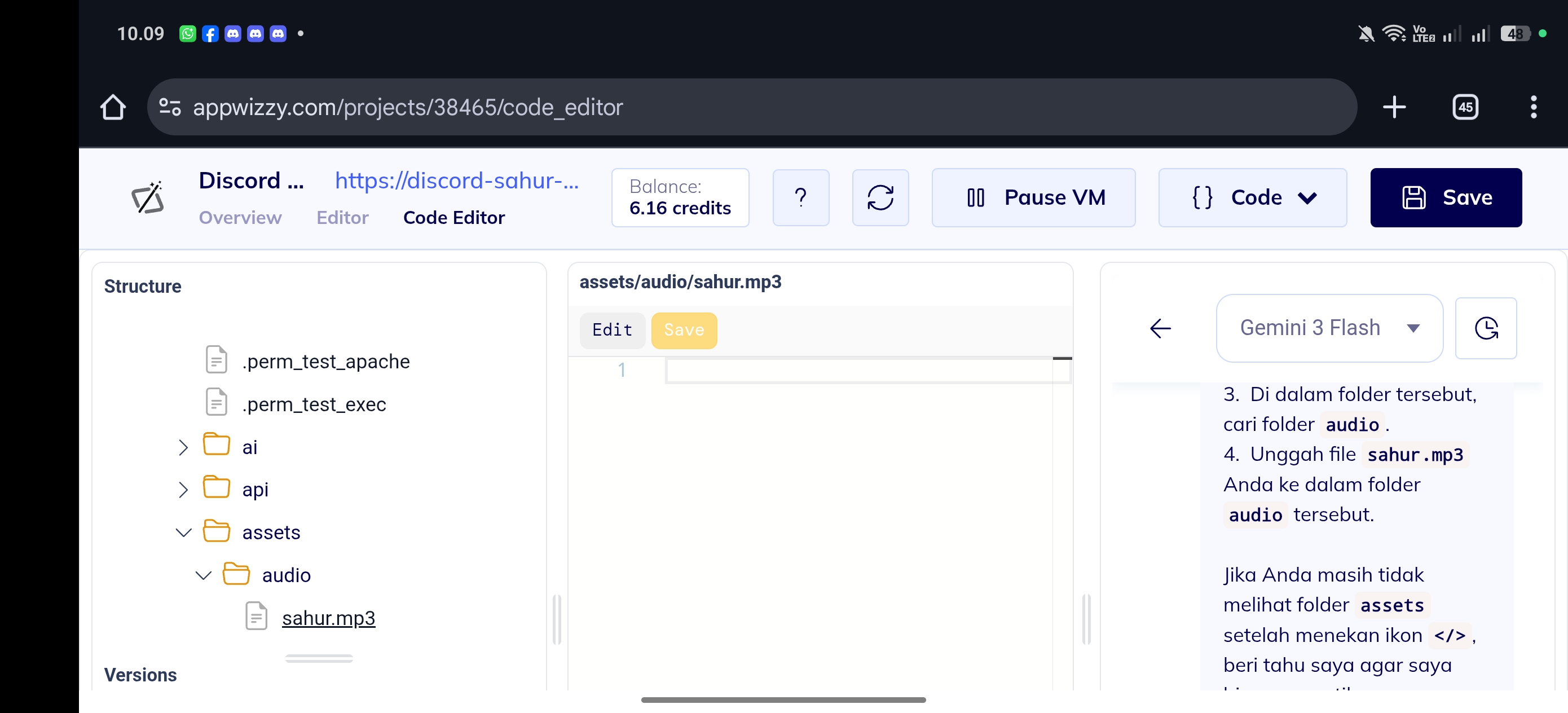Click the refresh arrows icon
The width and height of the screenshot is (1568, 713).
point(880,197)
